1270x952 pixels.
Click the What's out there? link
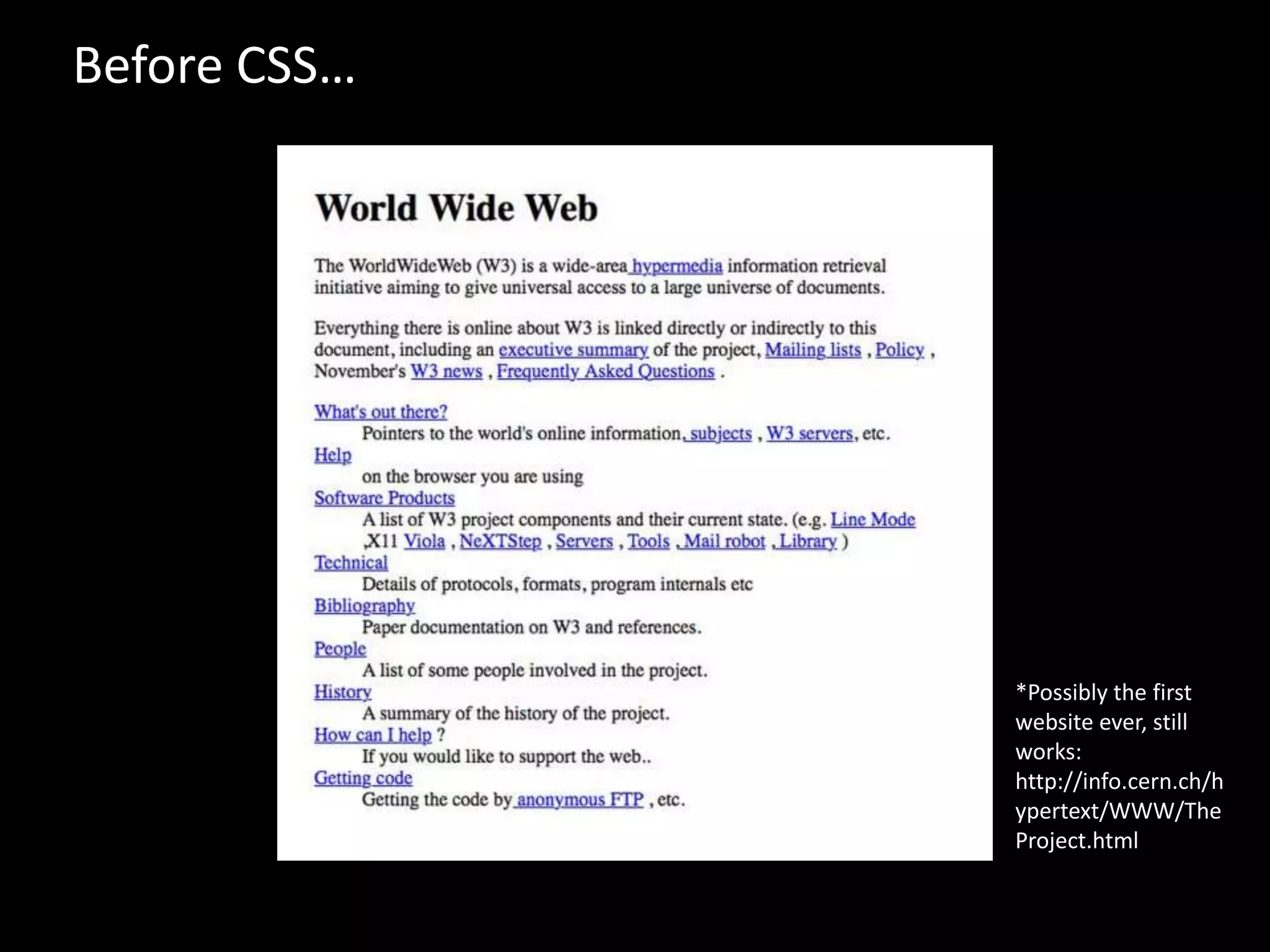[381, 412]
